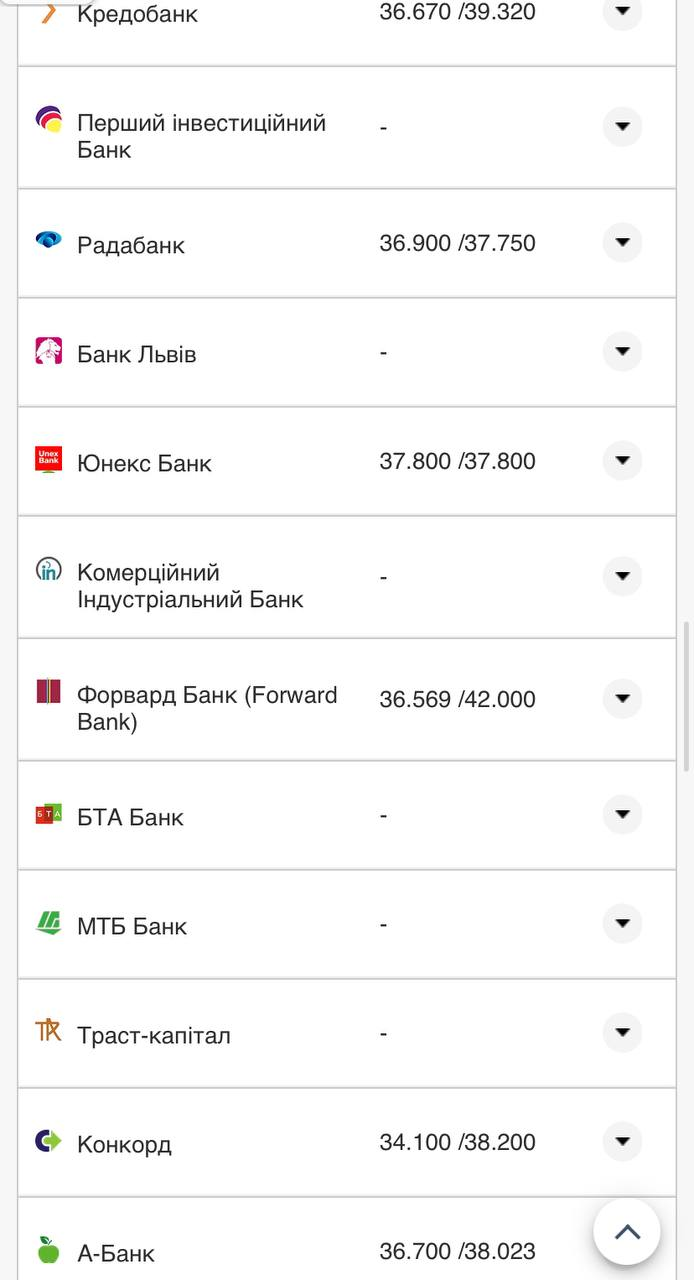Click the Форвард Банк logo icon

[48, 691]
